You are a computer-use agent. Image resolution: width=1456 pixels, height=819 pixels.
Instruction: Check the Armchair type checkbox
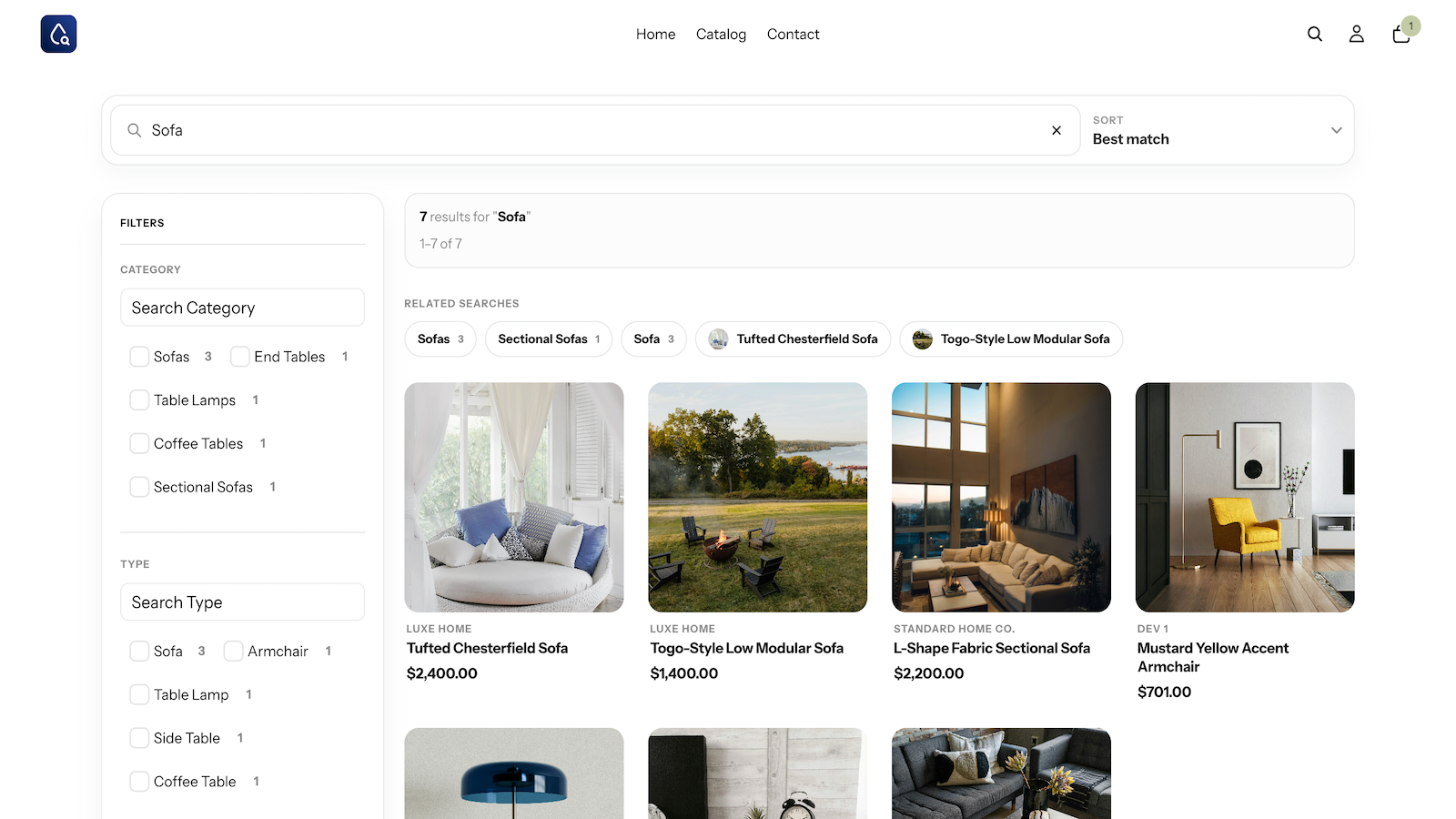click(234, 652)
